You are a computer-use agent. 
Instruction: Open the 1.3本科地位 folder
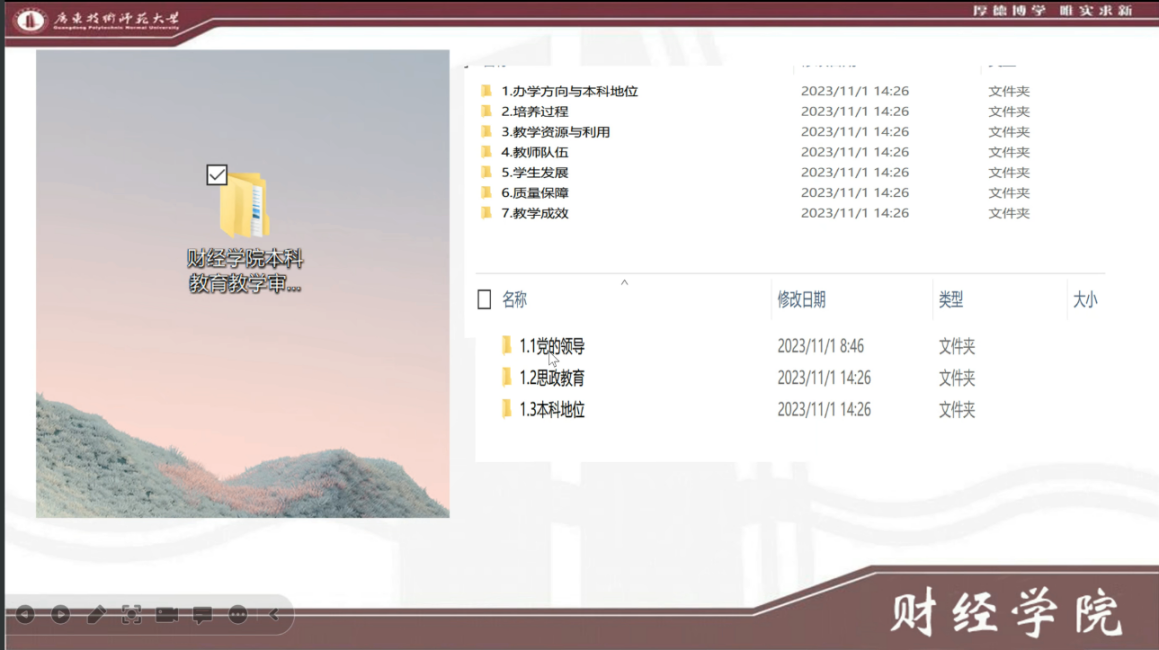[551, 410]
